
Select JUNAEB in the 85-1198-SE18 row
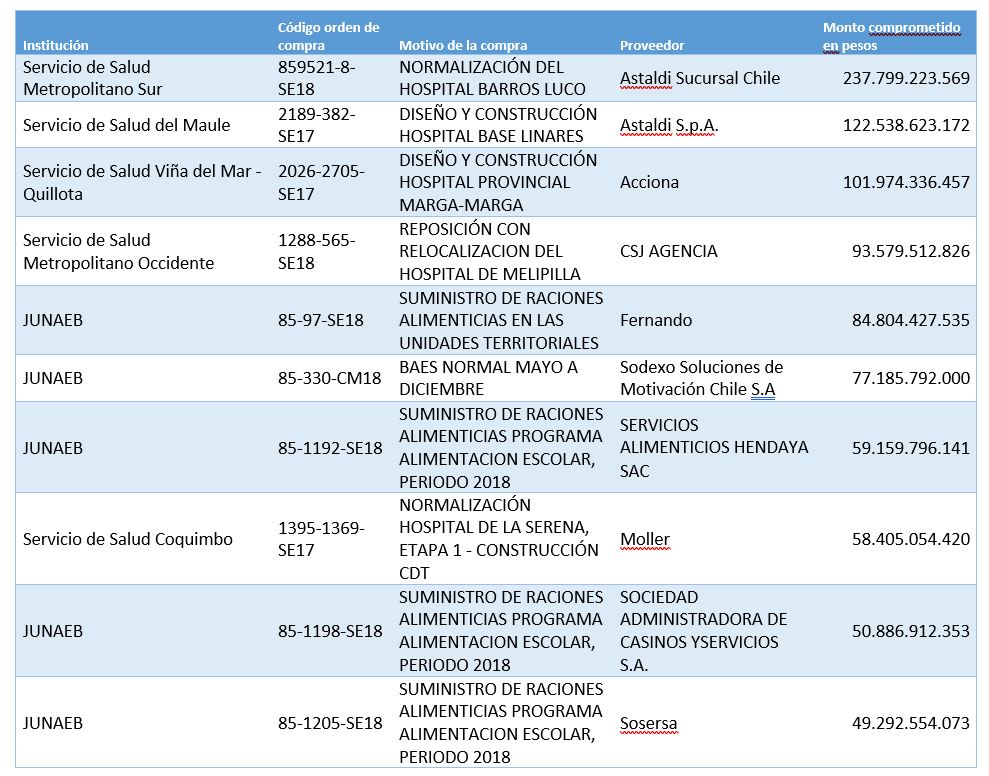click(53, 631)
